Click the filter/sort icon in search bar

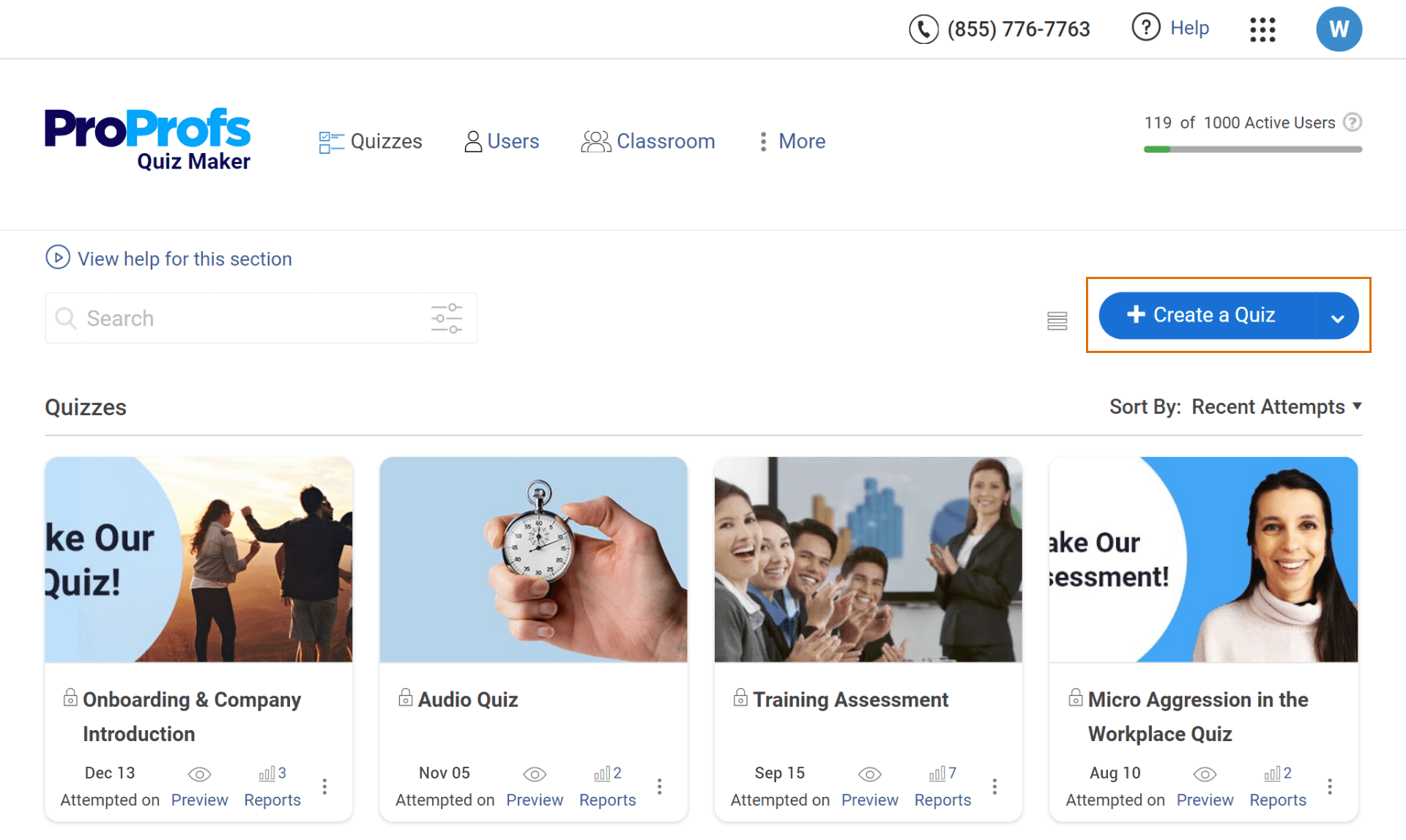(448, 318)
